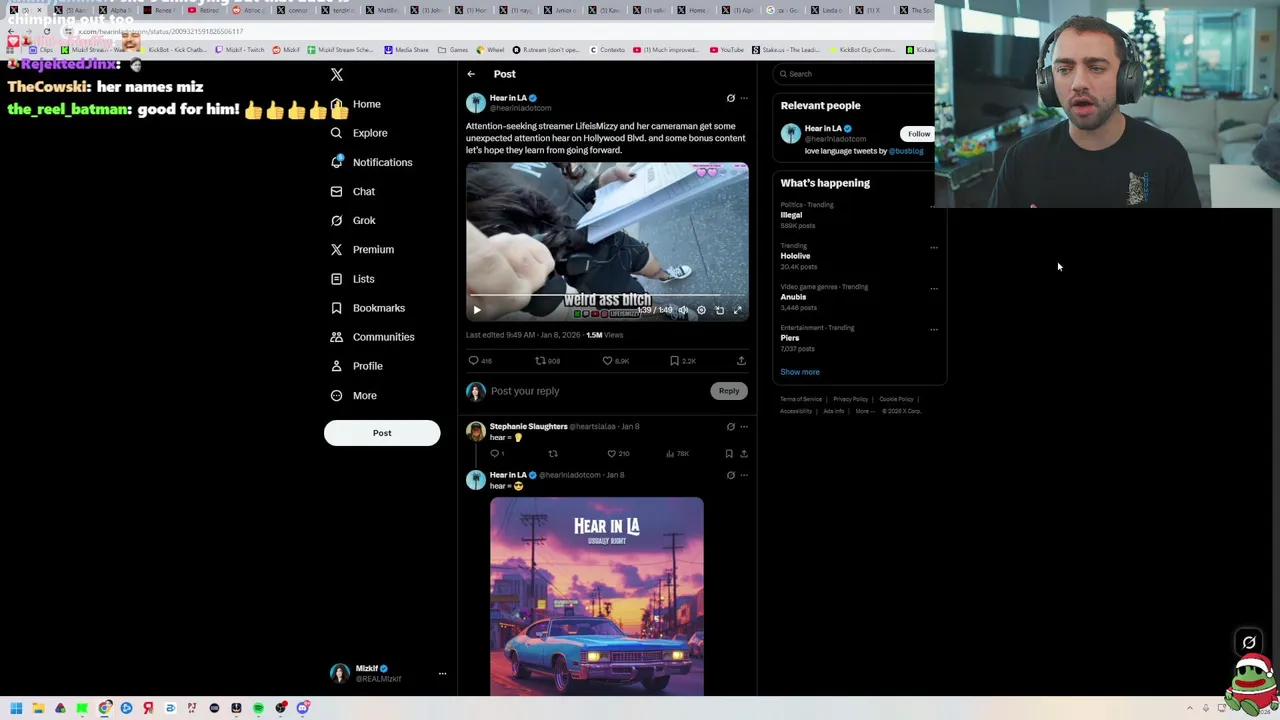Repost Stephanie Slaughters' reply

click(553, 454)
